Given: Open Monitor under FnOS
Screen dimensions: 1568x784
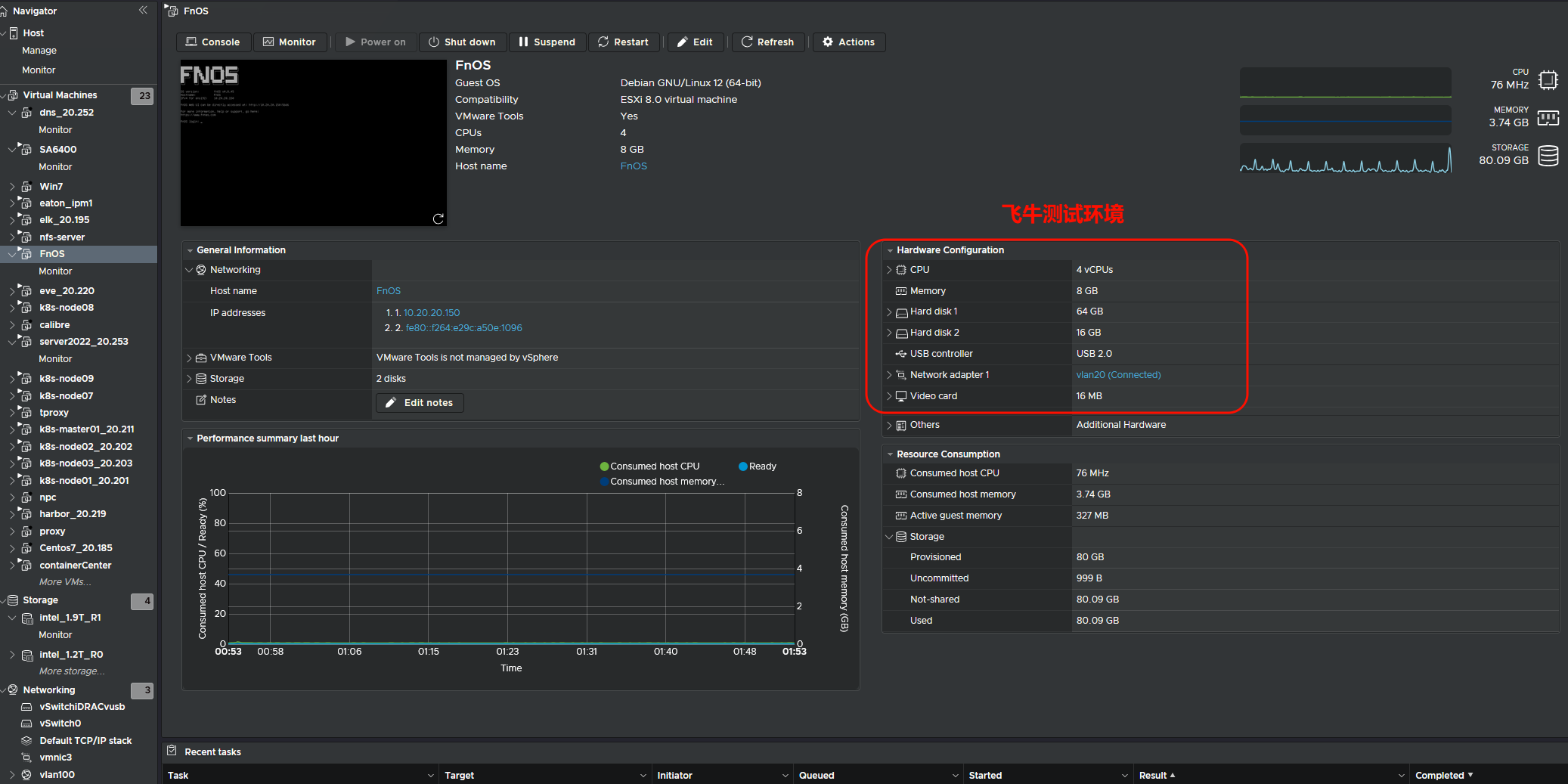Looking at the screenshot, I should (x=55, y=271).
